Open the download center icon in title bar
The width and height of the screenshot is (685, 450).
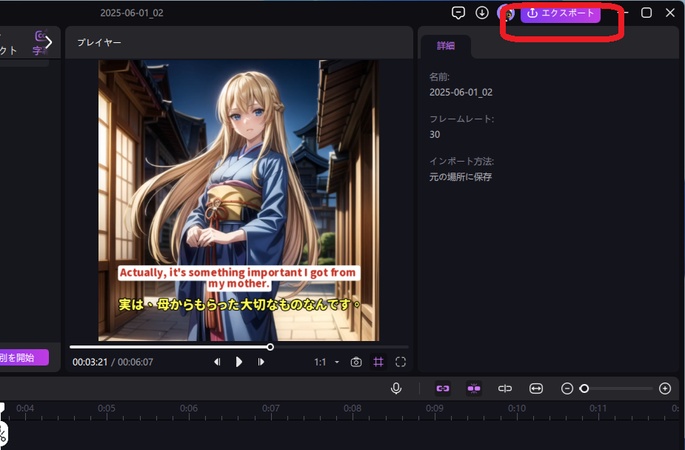coord(482,13)
